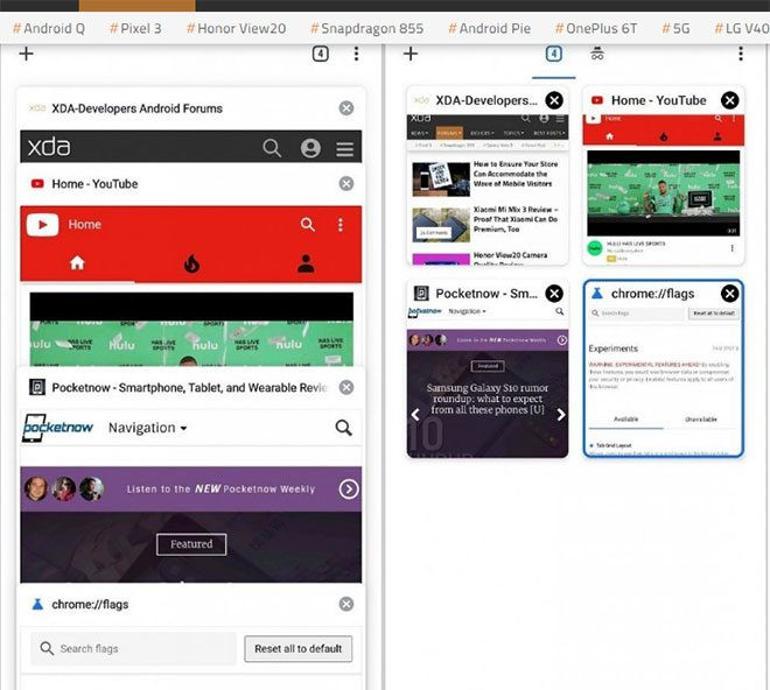Select Unavailable tab in chrome://flags card

tap(701, 419)
